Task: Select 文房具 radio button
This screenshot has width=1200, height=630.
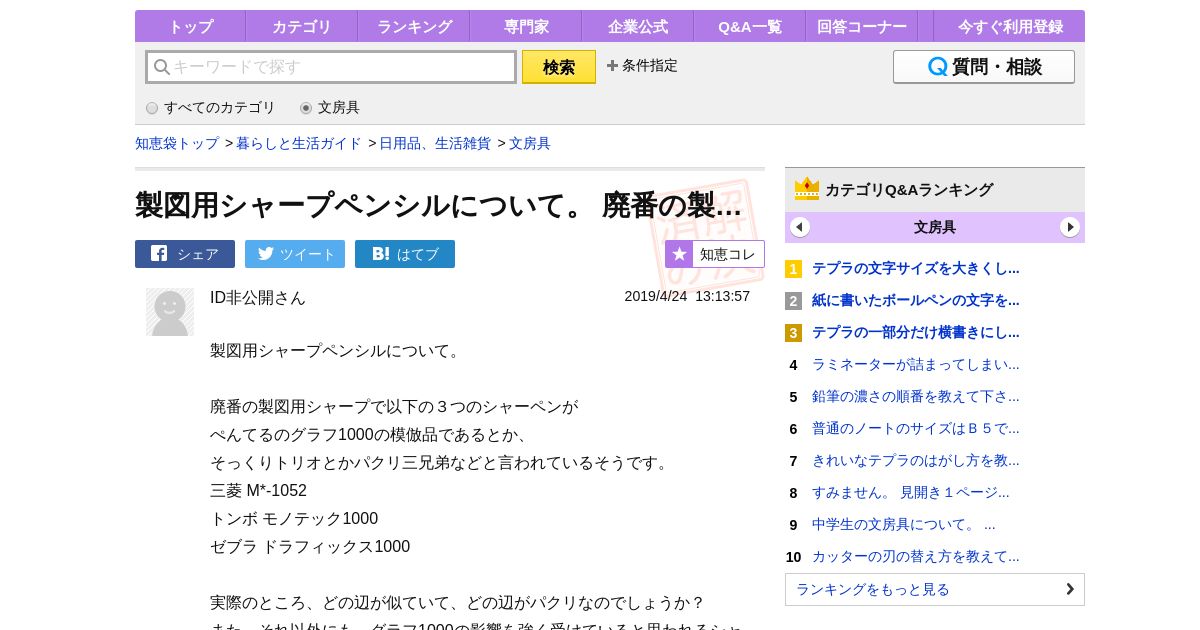Action: (x=306, y=108)
